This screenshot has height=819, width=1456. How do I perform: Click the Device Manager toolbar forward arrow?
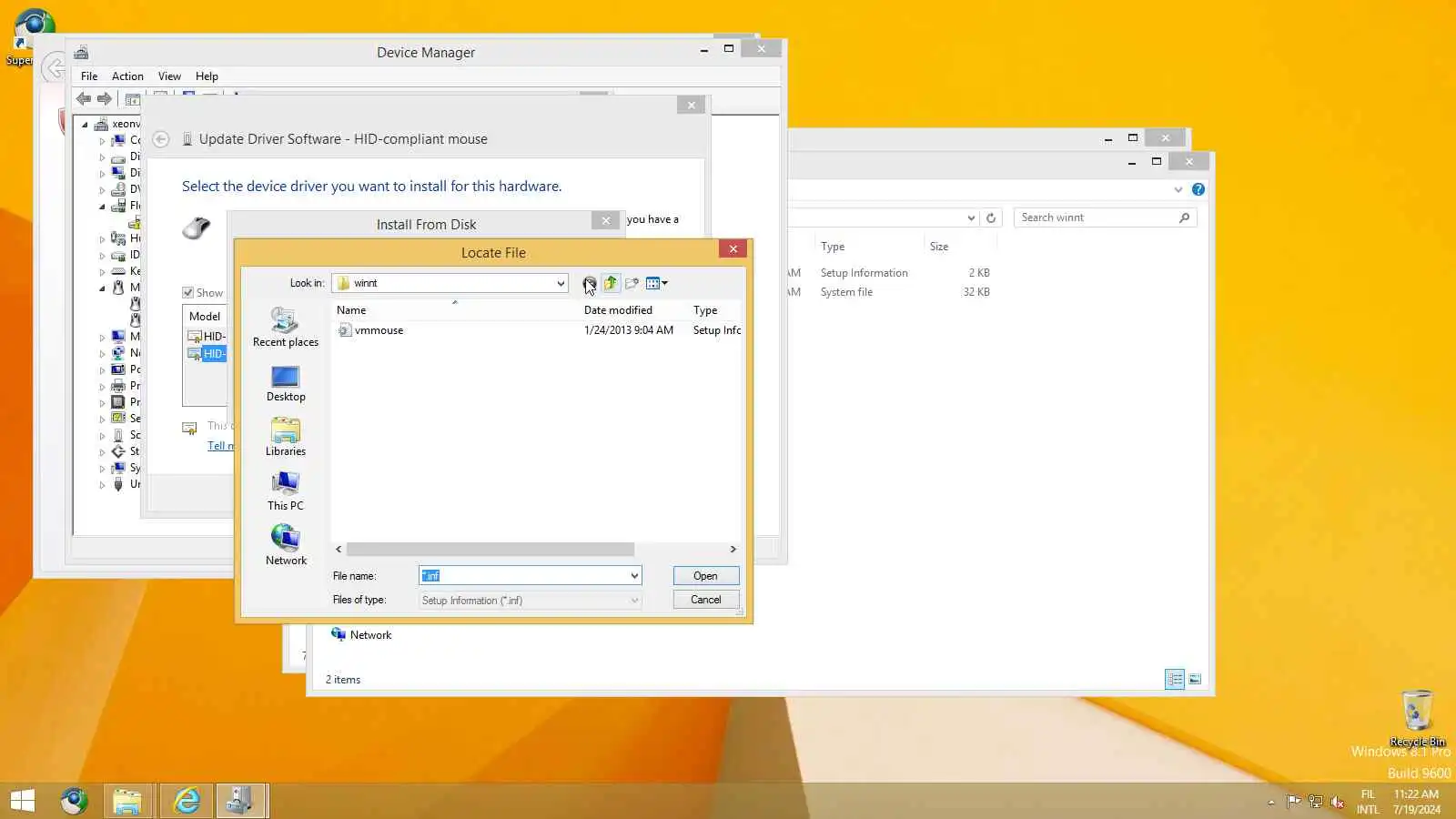[x=105, y=99]
